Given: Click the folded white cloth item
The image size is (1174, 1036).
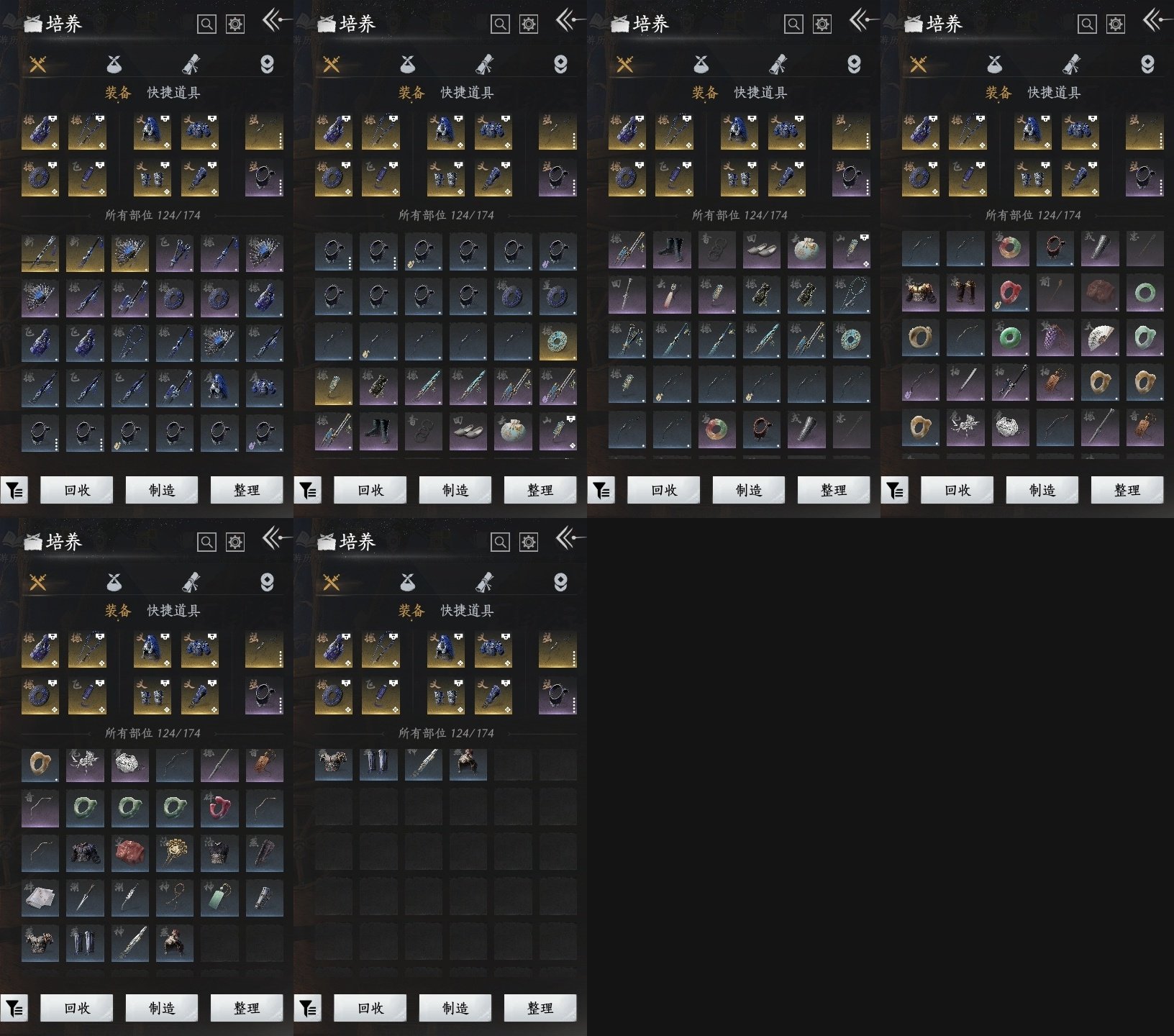Looking at the screenshot, I should click(40, 898).
